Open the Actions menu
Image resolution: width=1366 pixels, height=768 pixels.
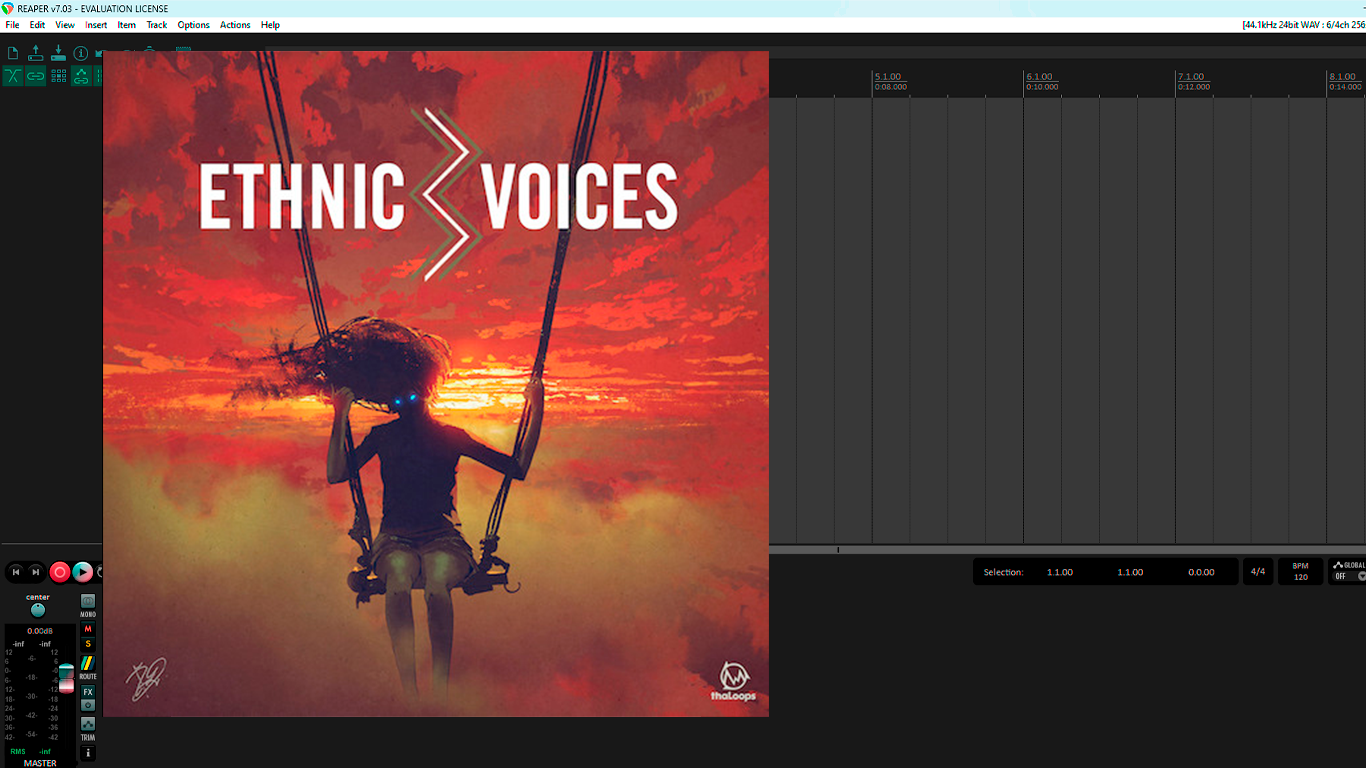click(x=235, y=25)
